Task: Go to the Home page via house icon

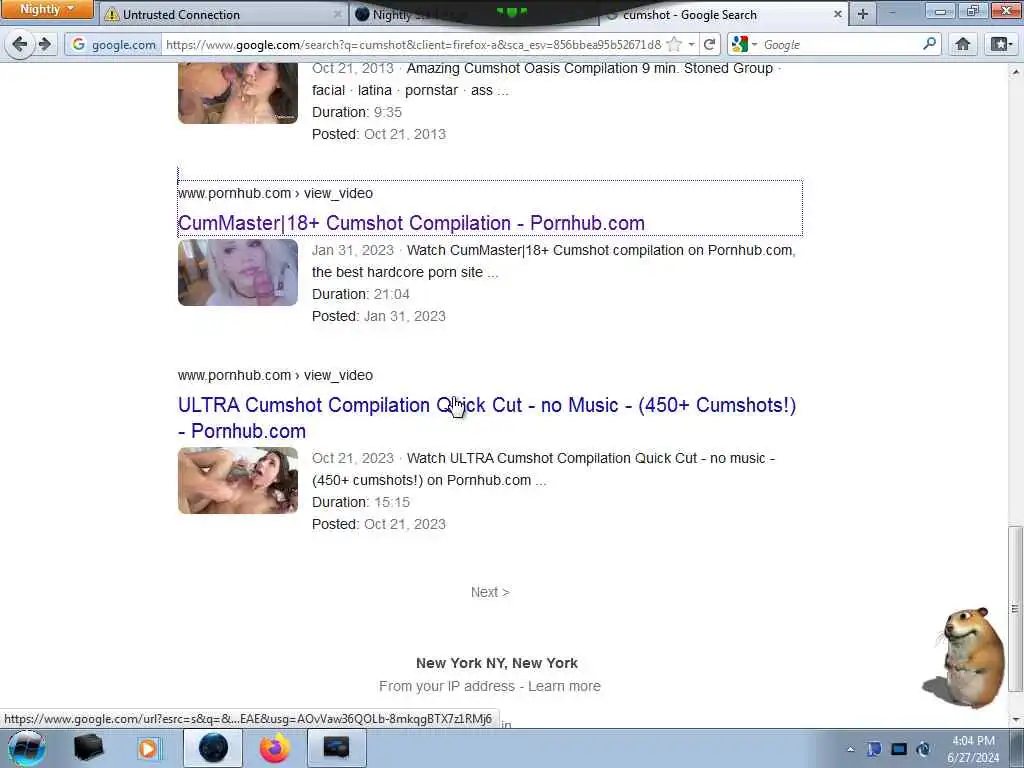Action: pyautogui.click(x=962, y=44)
